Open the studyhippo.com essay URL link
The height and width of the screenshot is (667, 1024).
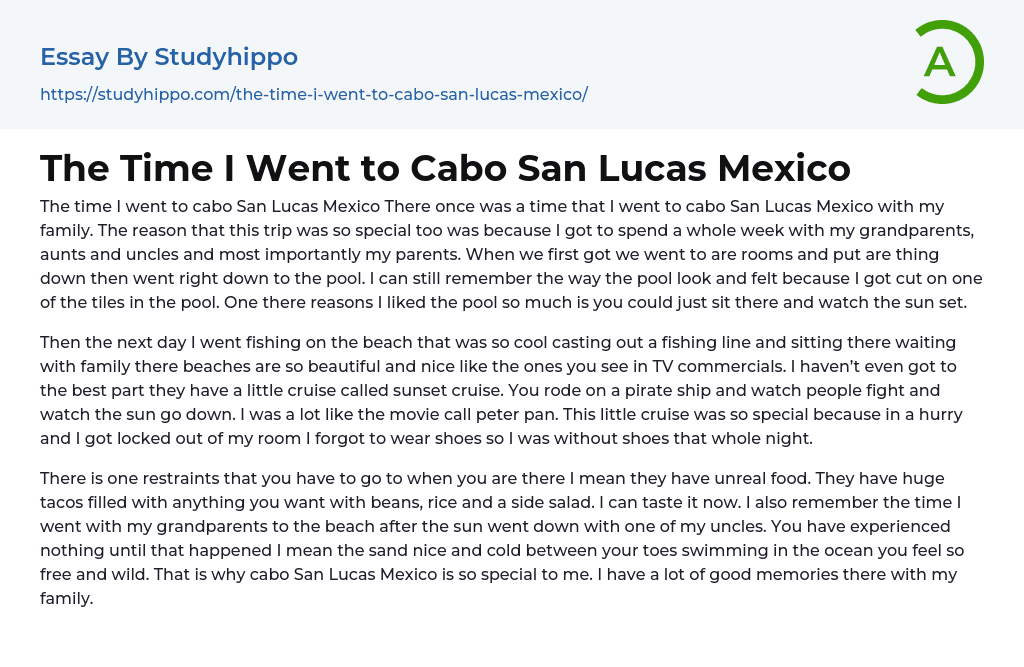[x=313, y=94]
